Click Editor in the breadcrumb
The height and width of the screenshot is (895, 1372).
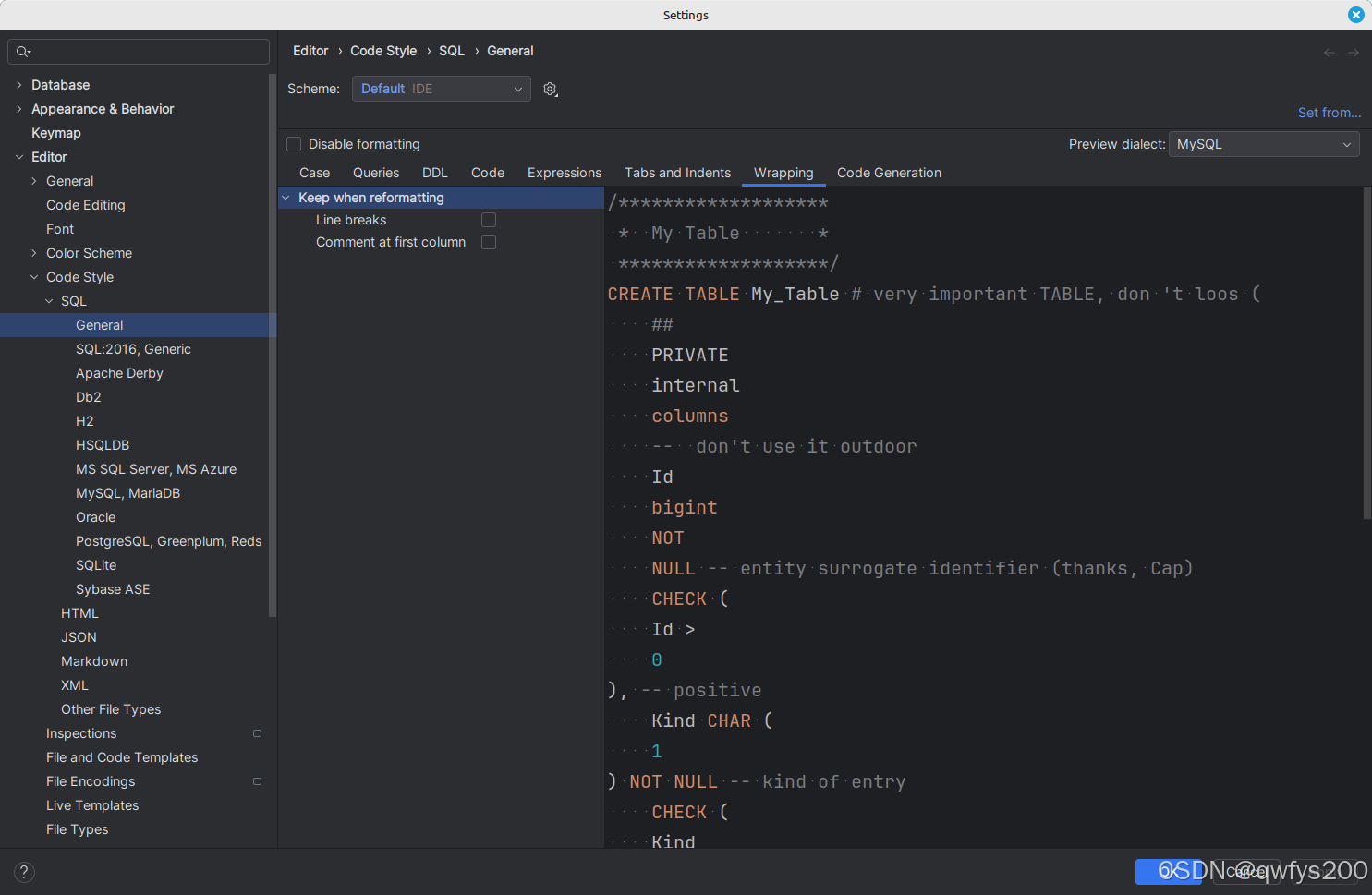click(x=310, y=51)
